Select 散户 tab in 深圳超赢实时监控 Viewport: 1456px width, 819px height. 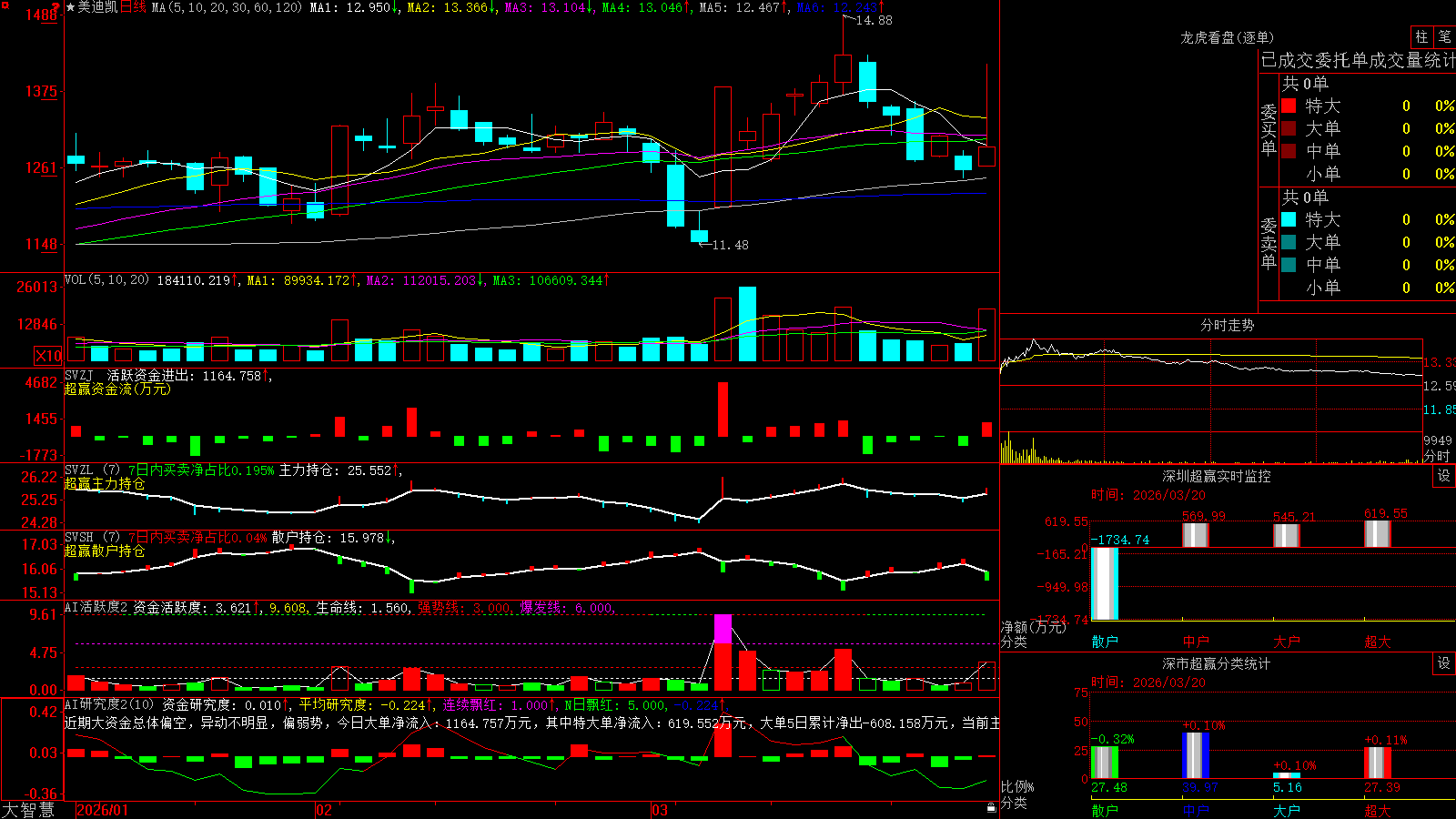click(x=1105, y=642)
